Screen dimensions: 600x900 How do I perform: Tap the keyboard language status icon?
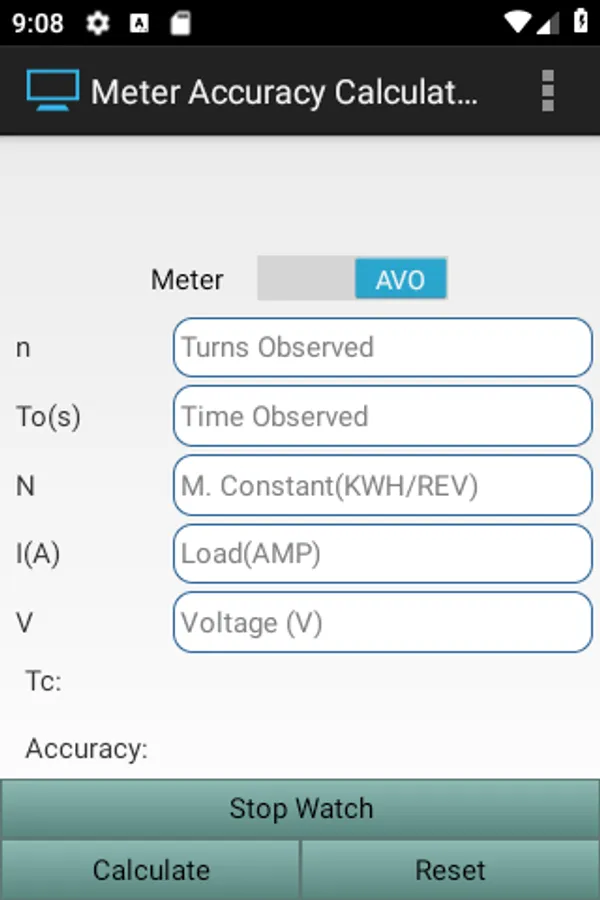click(x=139, y=24)
